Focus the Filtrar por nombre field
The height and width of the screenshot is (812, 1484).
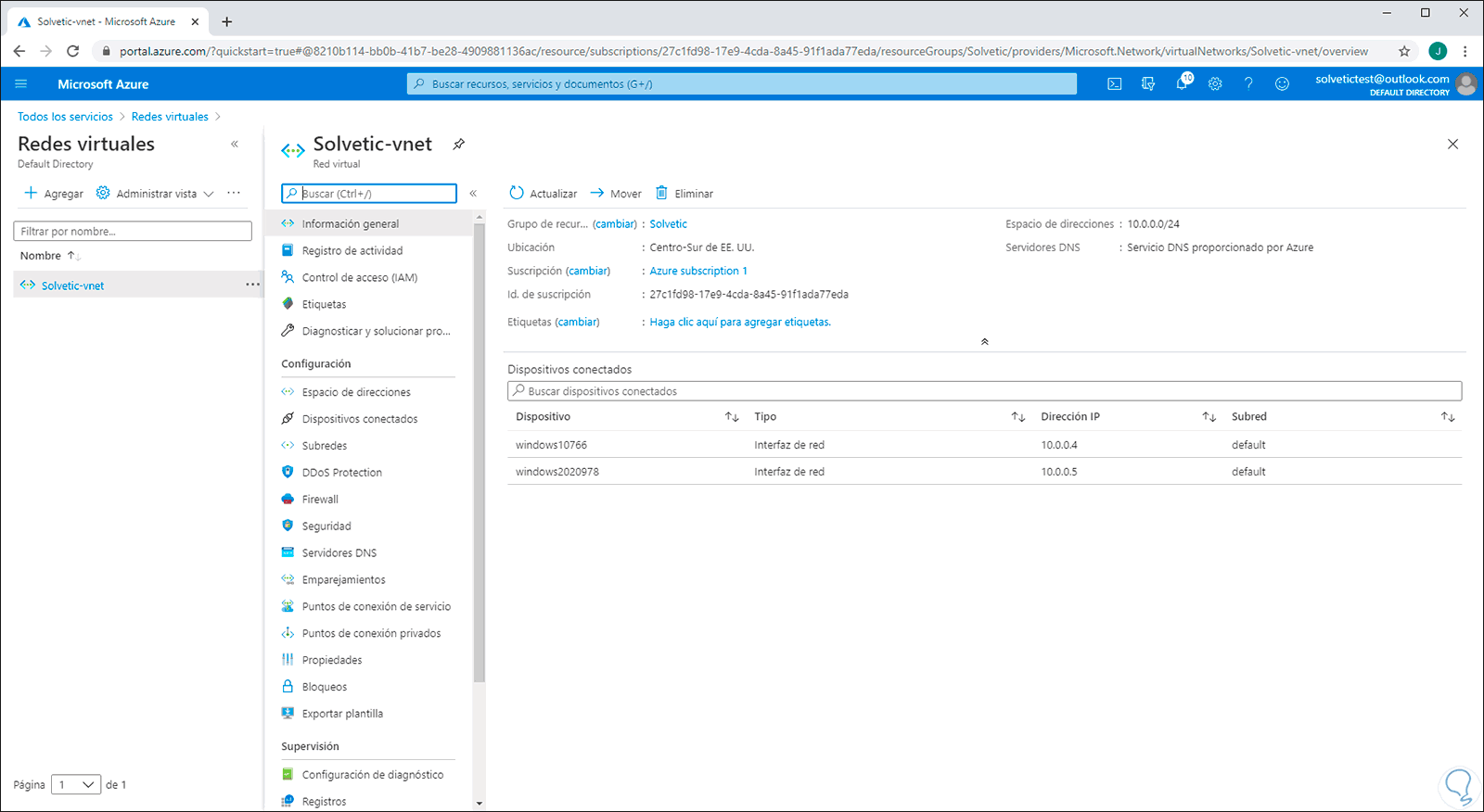[x=133, y=232]
